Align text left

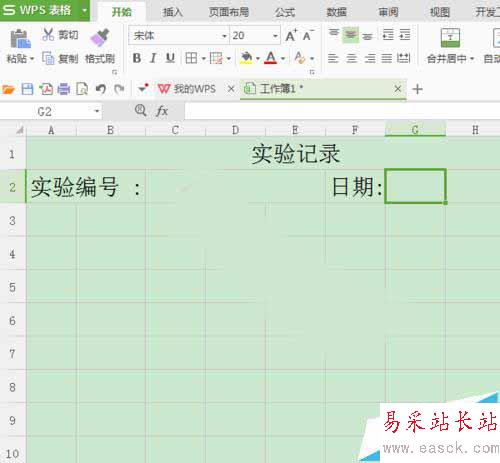(x=333, y=59)
